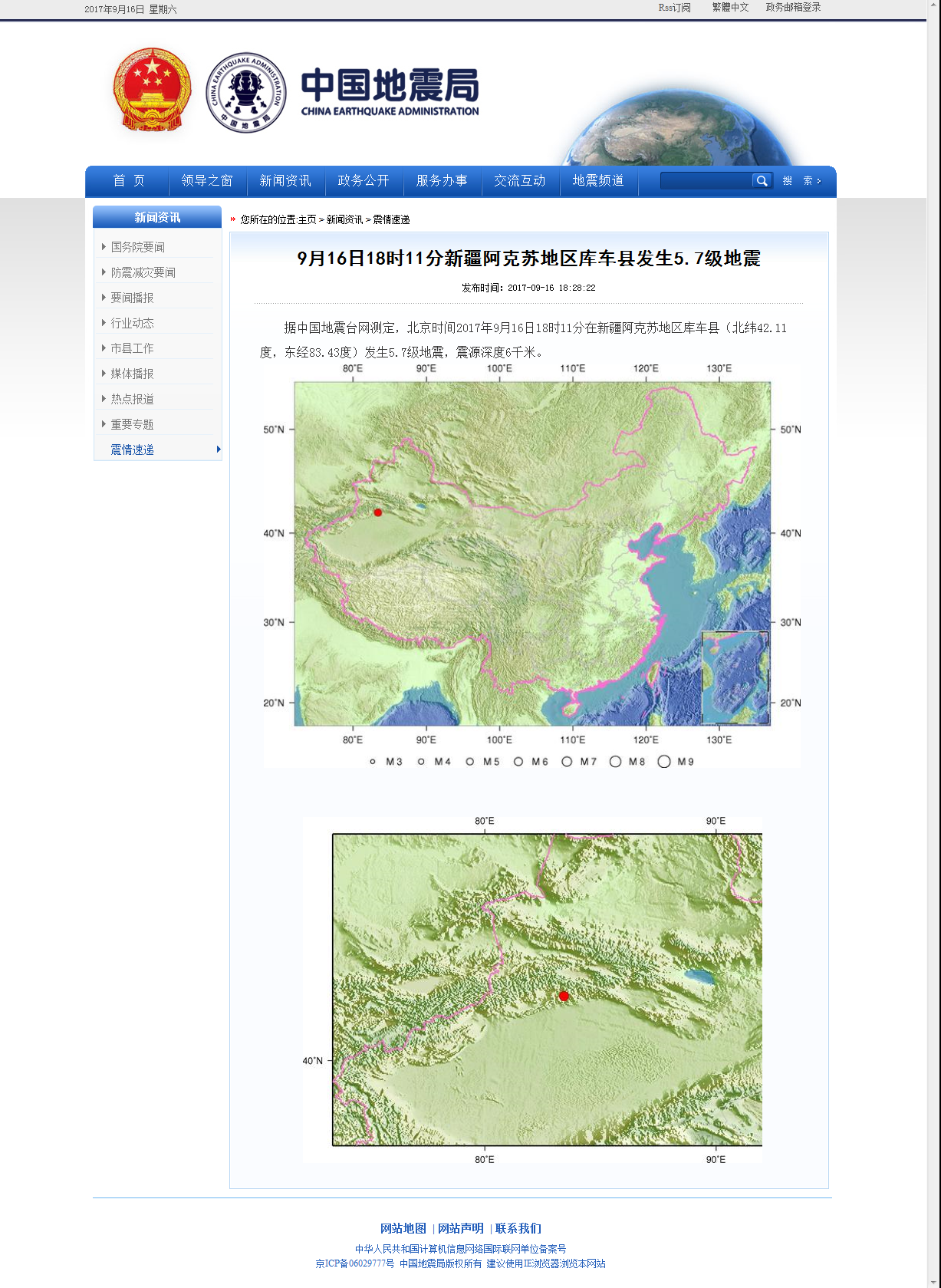Switch to 繁體中文 version
Image resolution: width=941 pixels, height=1288 pixels.
[x=730, y=8]
